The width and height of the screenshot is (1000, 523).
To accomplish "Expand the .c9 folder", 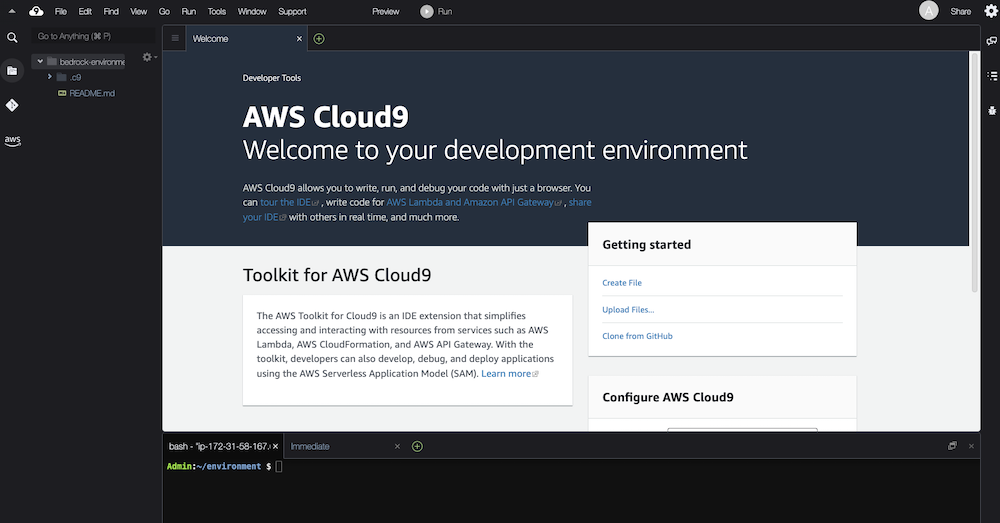I will [49, 77].
